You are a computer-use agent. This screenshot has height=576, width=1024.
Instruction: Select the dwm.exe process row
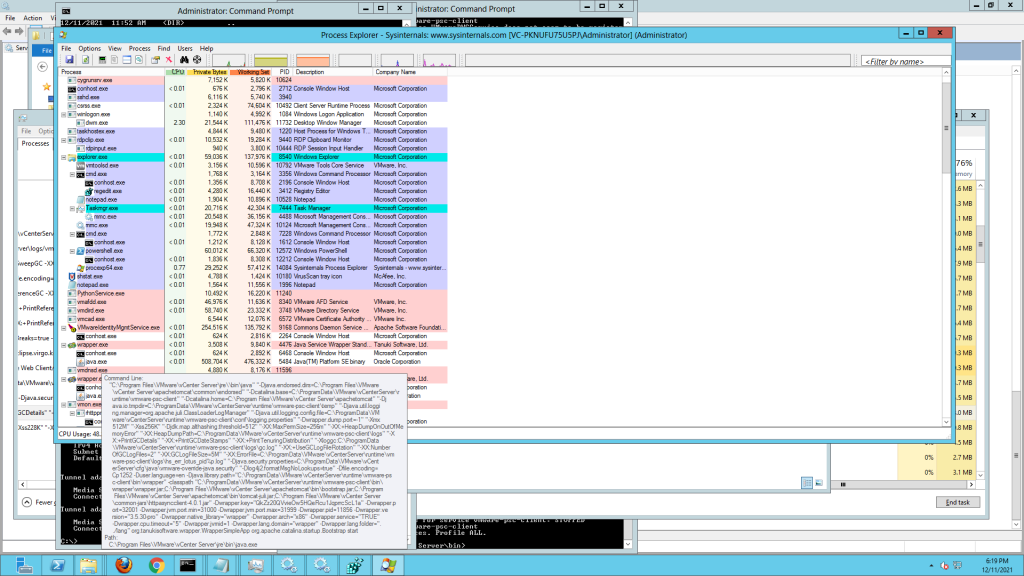pos(253,123)
